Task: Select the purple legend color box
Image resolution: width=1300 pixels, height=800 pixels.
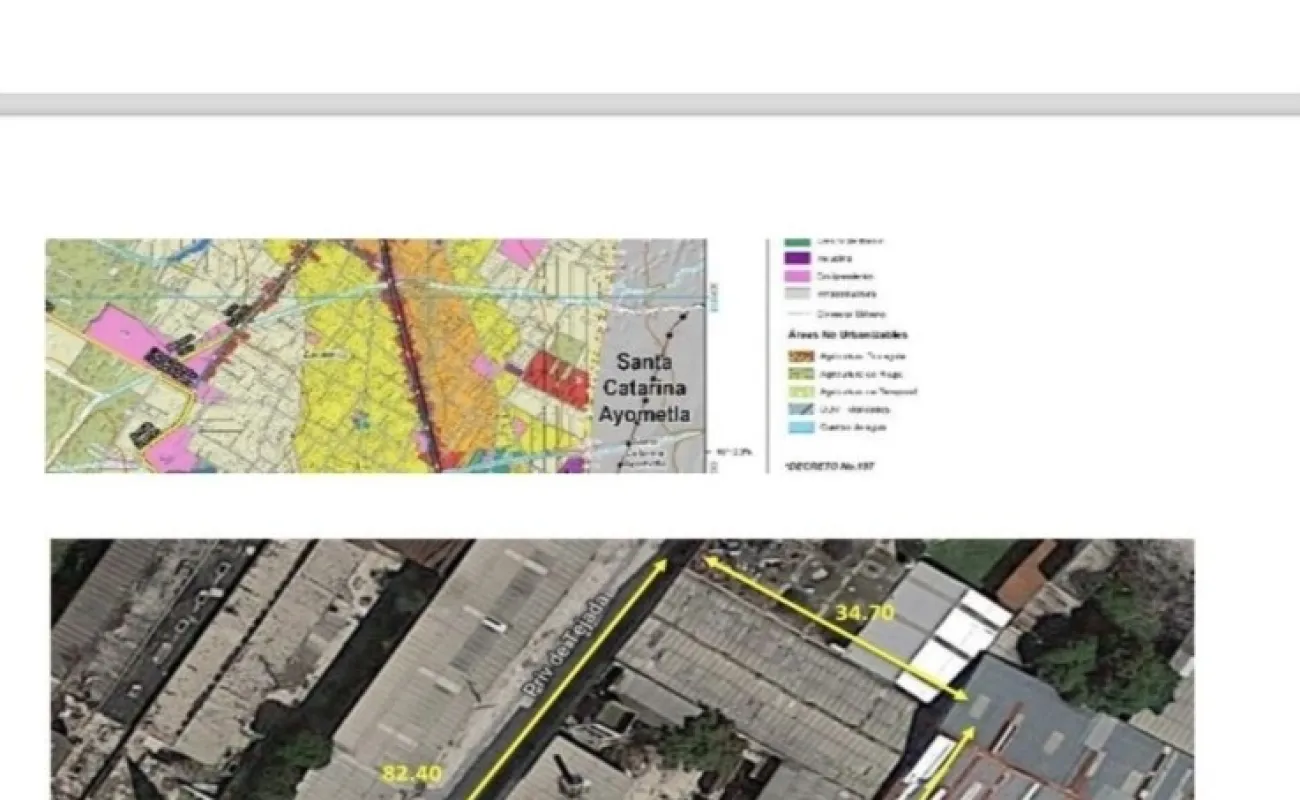Action: pos(798,258)
